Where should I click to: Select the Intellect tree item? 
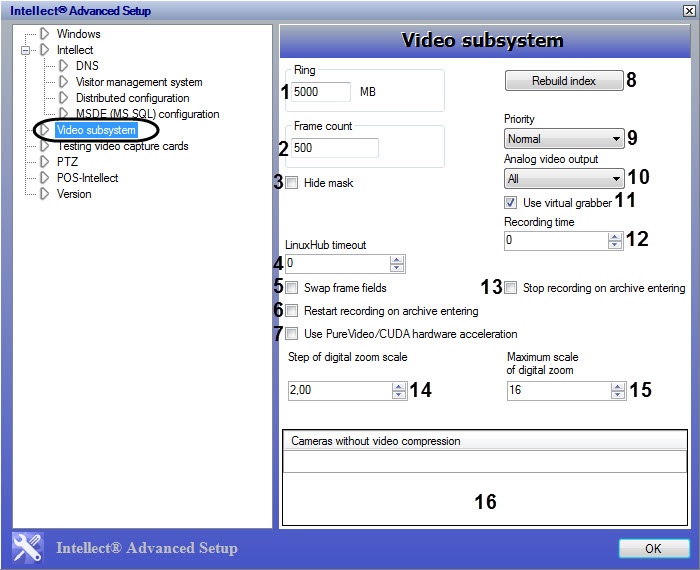click(x=75, y=50)
